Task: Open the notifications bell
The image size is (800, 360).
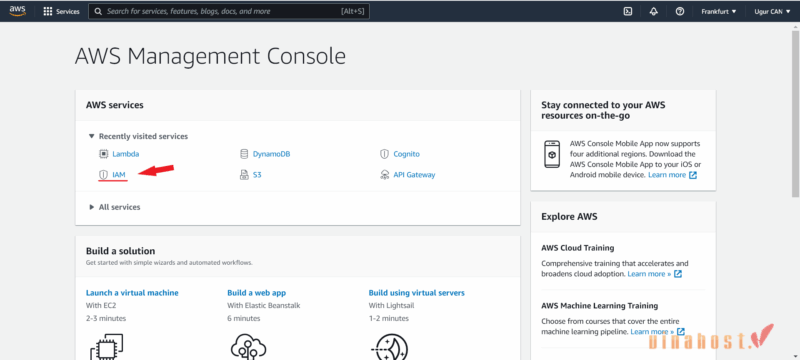Action: click(x=654, y=11)
